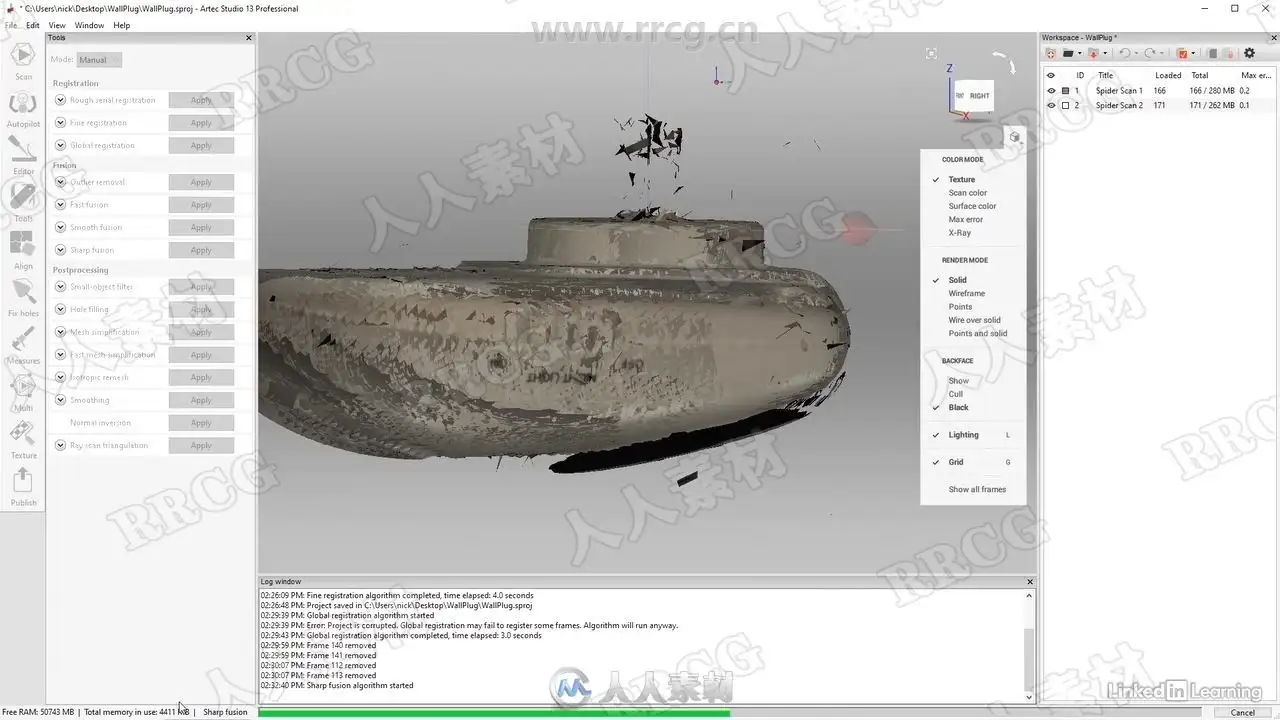Click the green Sharp fusion progress bar
The width and height of the screenshot is (1280, 720).
(x=494, y=713)
